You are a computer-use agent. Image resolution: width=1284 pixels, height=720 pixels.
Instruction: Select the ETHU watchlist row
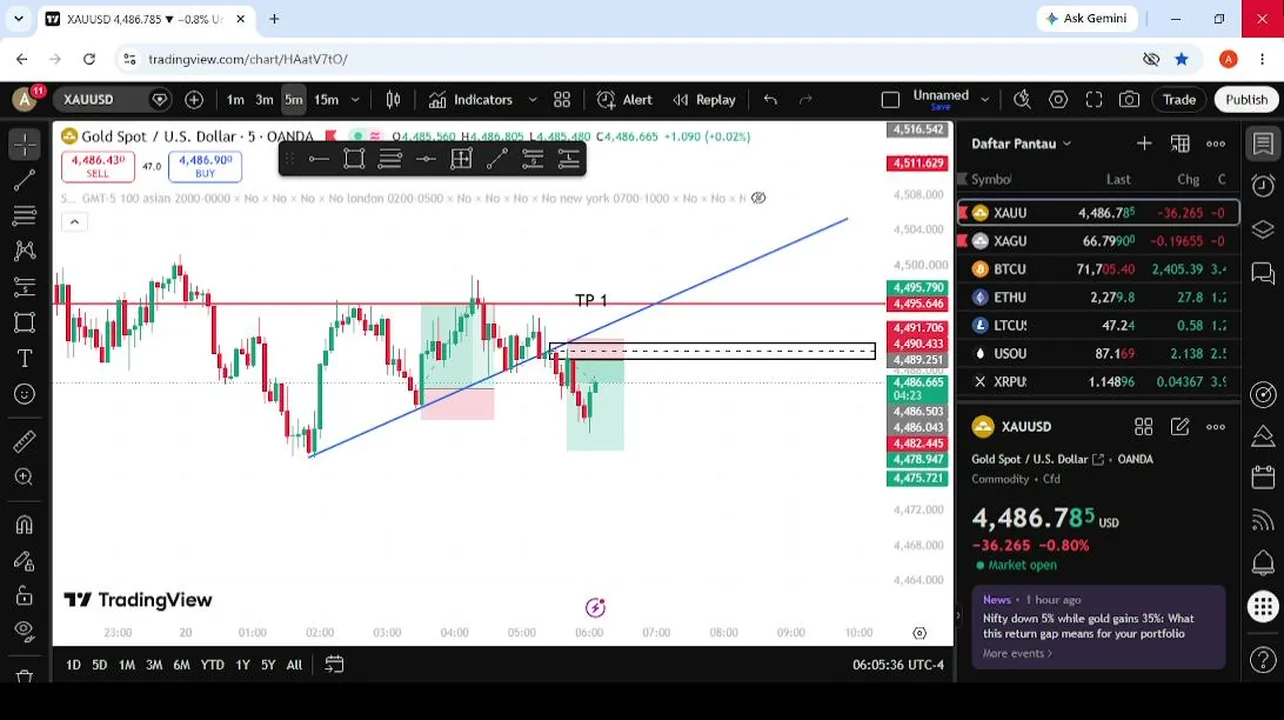point(1098,297)
